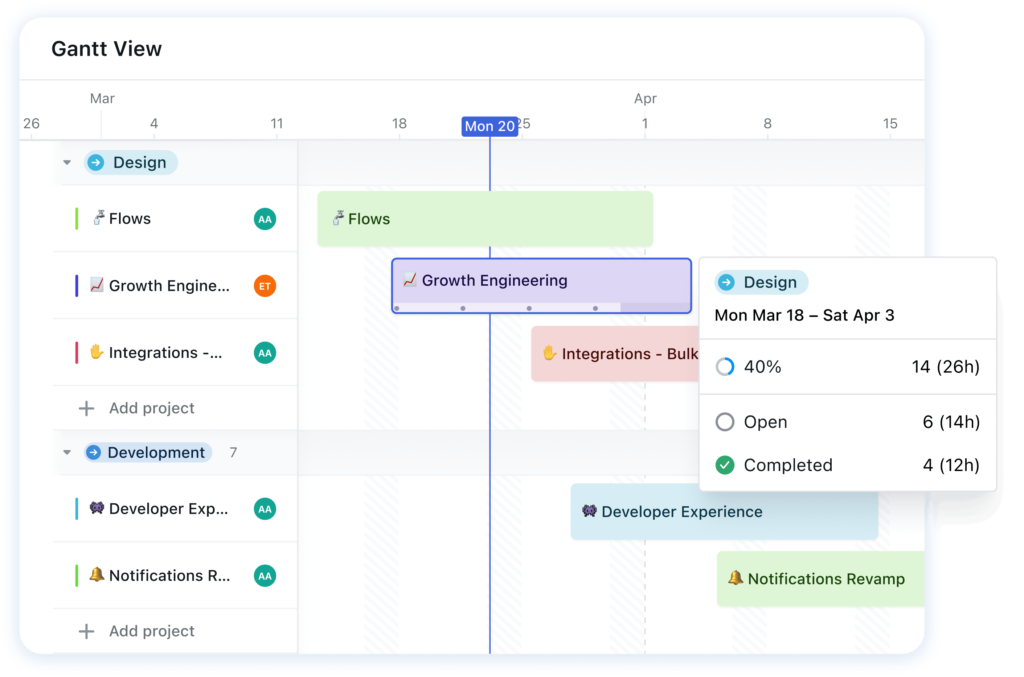The height and width of the screenshot is (677, 1024).
Task: Click the green Completed checkmark icon
Action: 725,465
